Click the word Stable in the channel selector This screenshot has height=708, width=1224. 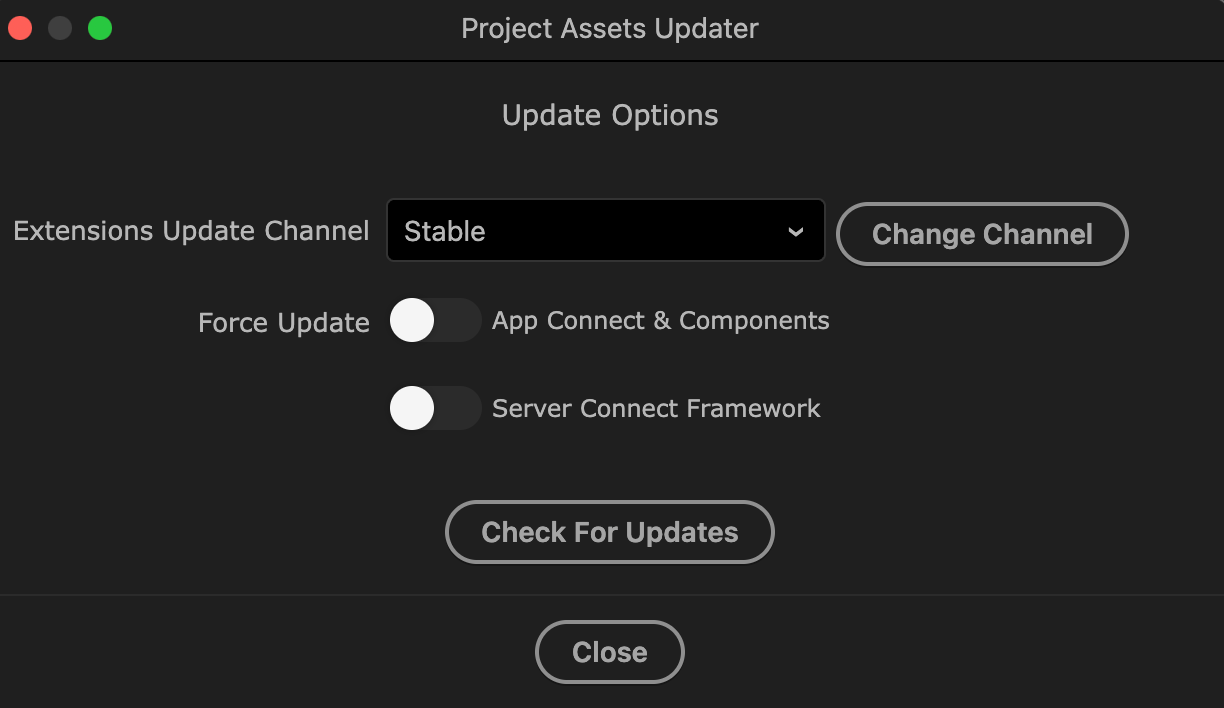tap(445, 231)
